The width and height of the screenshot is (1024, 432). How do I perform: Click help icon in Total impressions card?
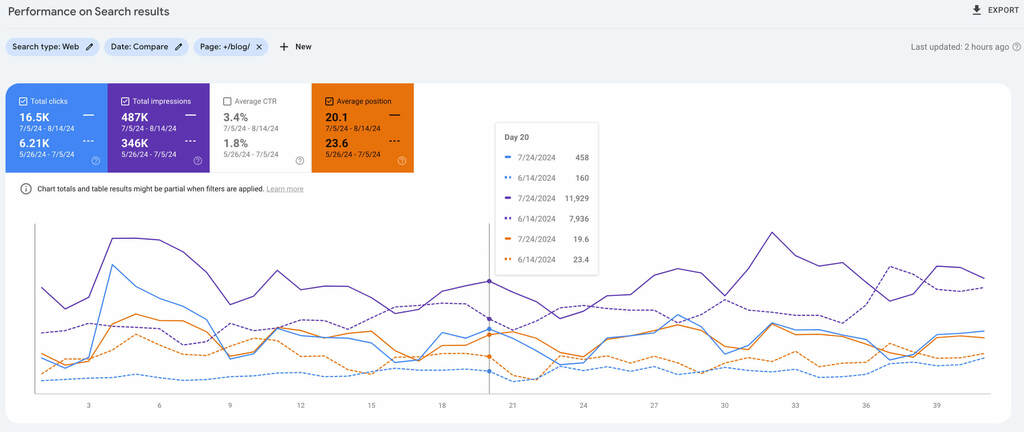[x=197, y=160]
